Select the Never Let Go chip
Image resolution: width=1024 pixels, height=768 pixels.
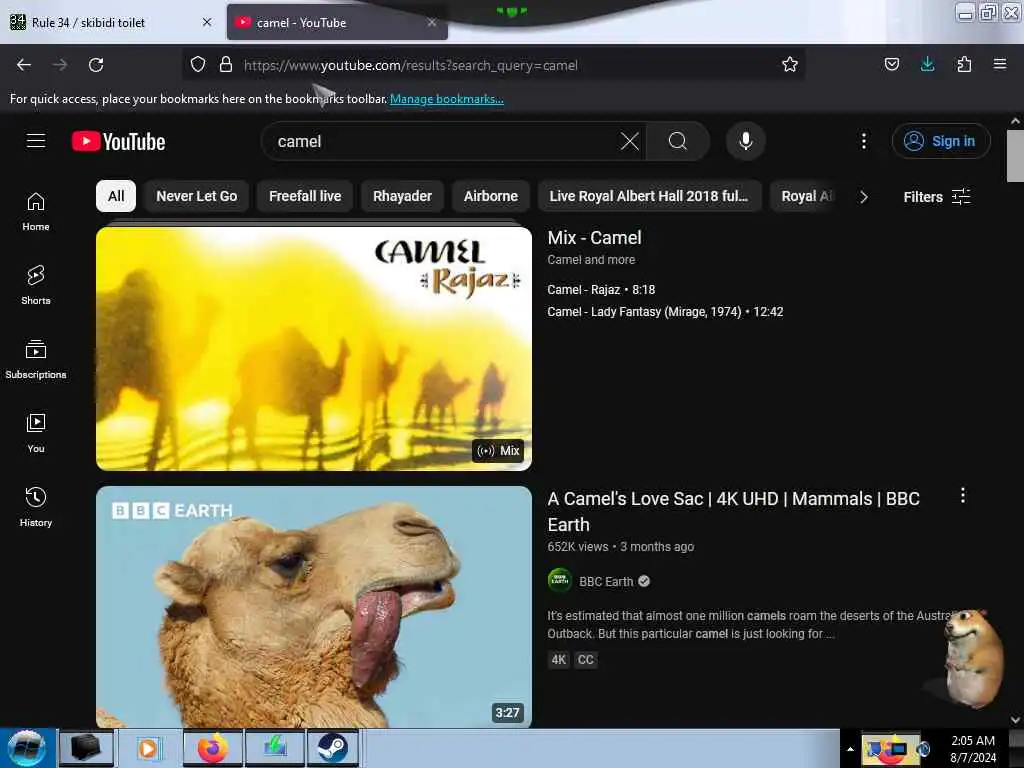197,196
